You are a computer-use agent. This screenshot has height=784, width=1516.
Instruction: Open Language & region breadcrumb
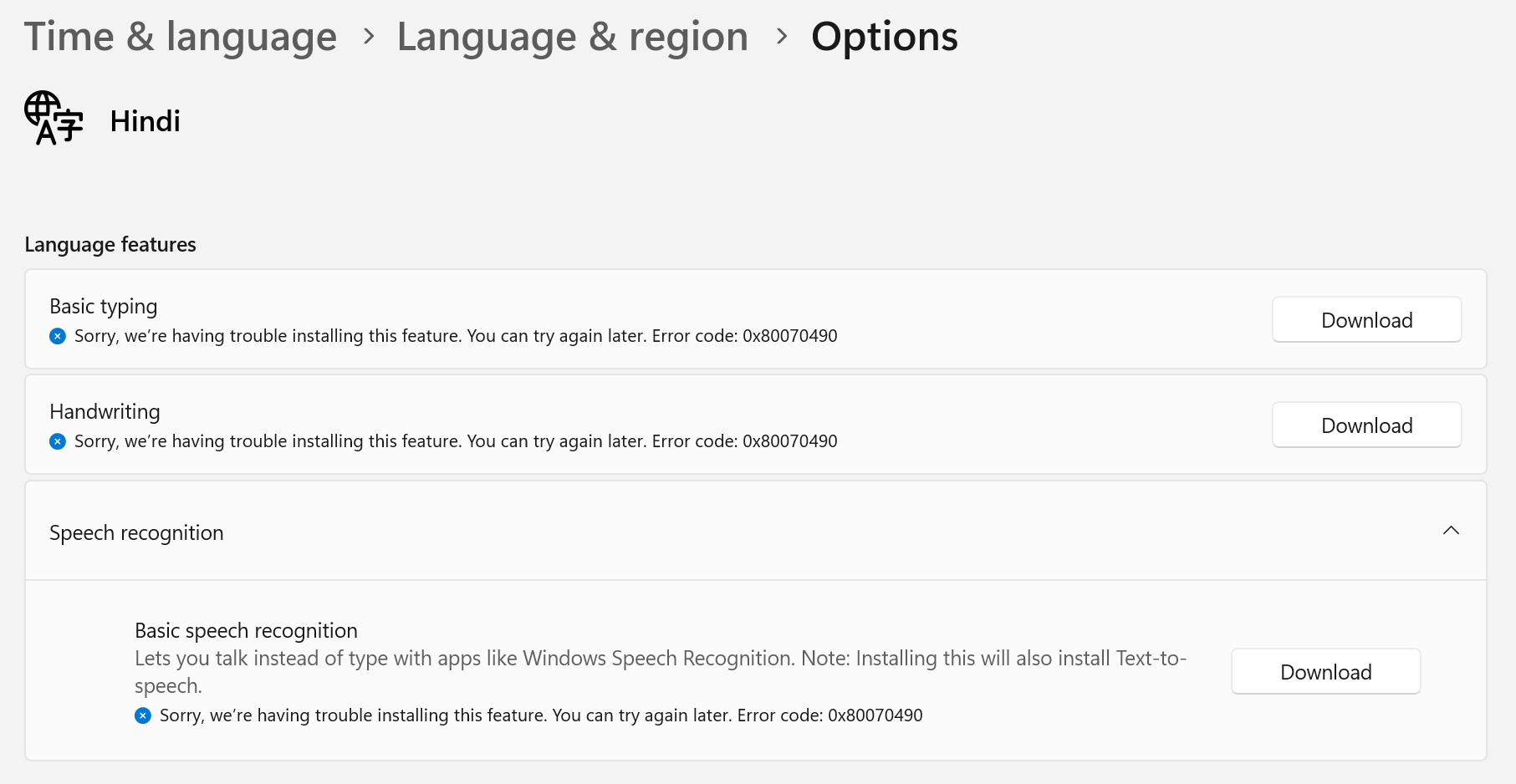tap(572, 37)
